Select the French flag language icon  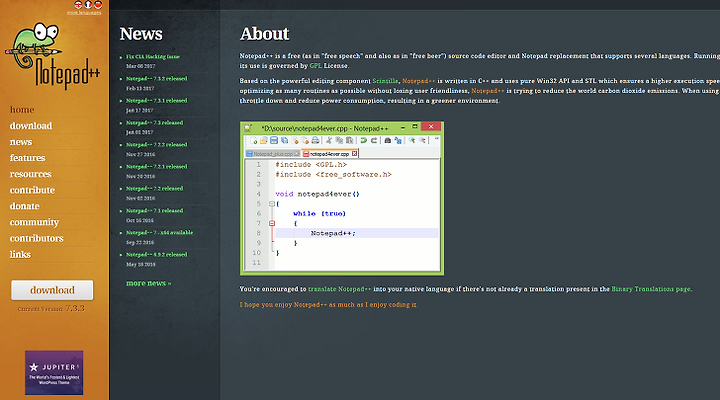pyautogui.click(x=88, y=5)
